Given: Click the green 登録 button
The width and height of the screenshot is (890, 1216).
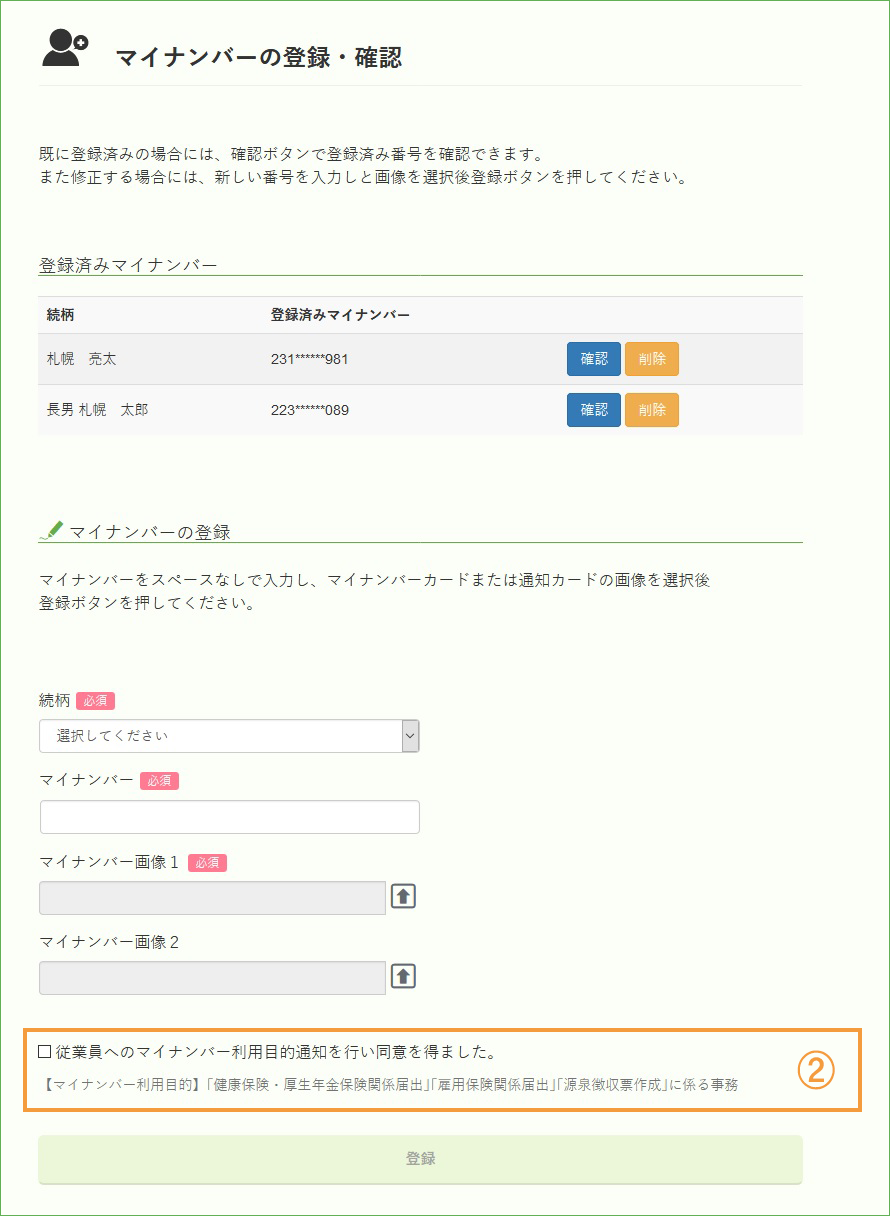Looking at the screenshot, I should pos(420,1159).
